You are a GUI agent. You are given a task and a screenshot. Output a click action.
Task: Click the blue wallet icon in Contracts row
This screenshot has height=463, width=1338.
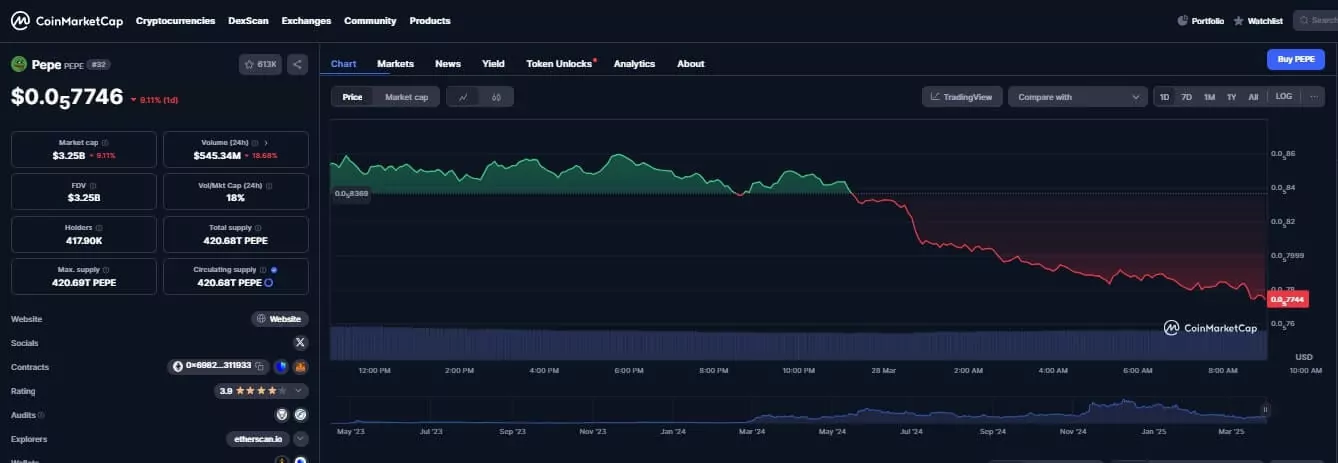[281, 367]
